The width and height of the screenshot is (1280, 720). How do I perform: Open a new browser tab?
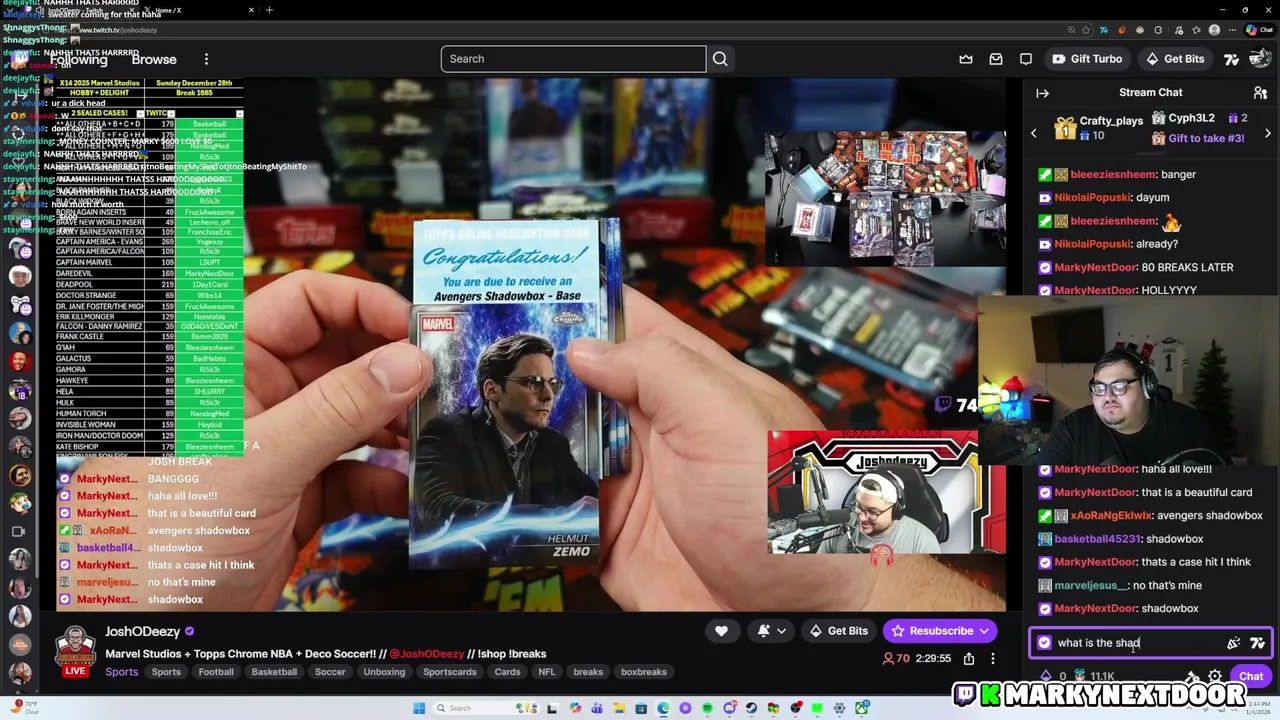click(269, 10)
